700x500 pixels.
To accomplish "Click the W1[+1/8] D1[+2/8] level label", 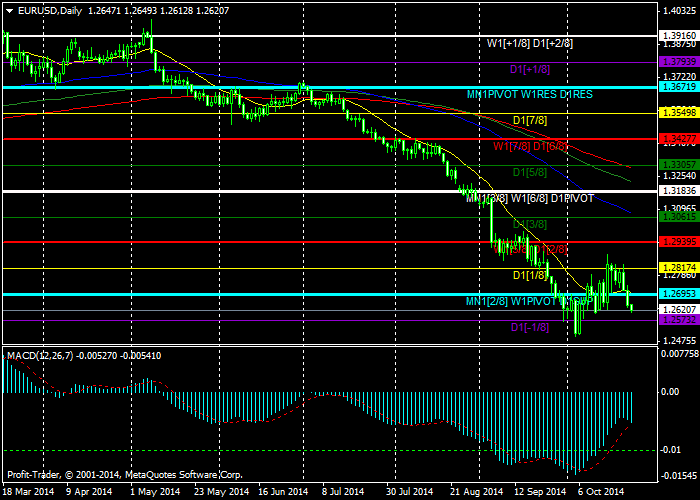I will [530, 43].
